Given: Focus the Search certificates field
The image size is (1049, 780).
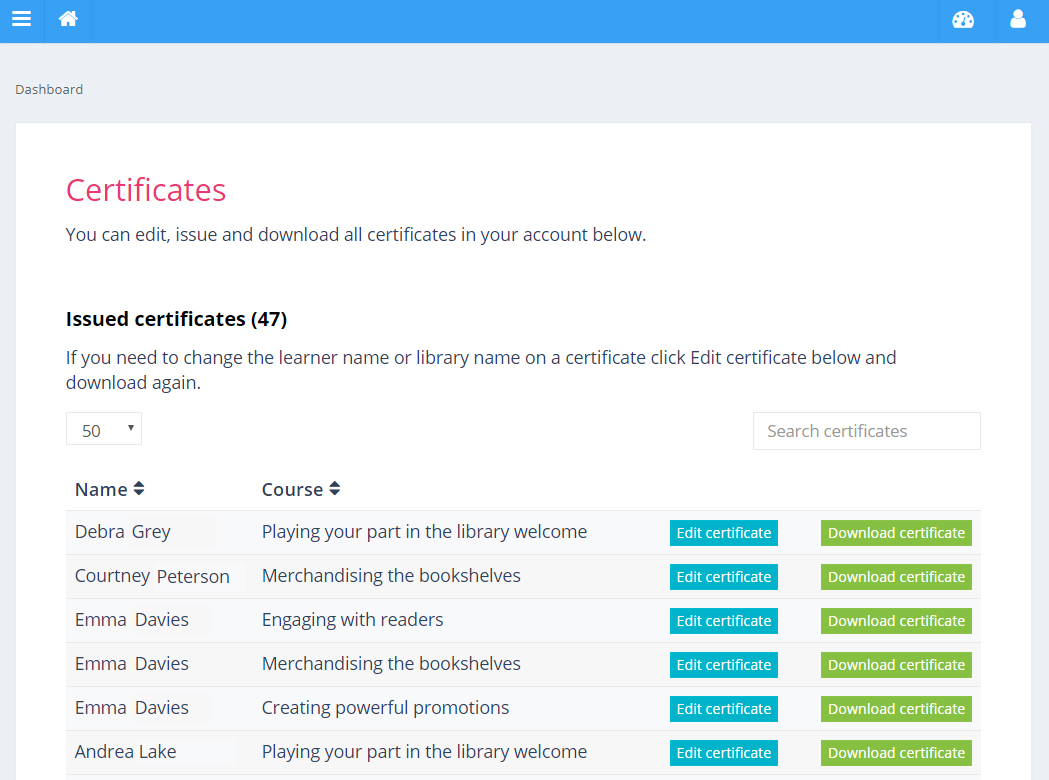Looking at the screenshot, I should (x=866, y=431).
